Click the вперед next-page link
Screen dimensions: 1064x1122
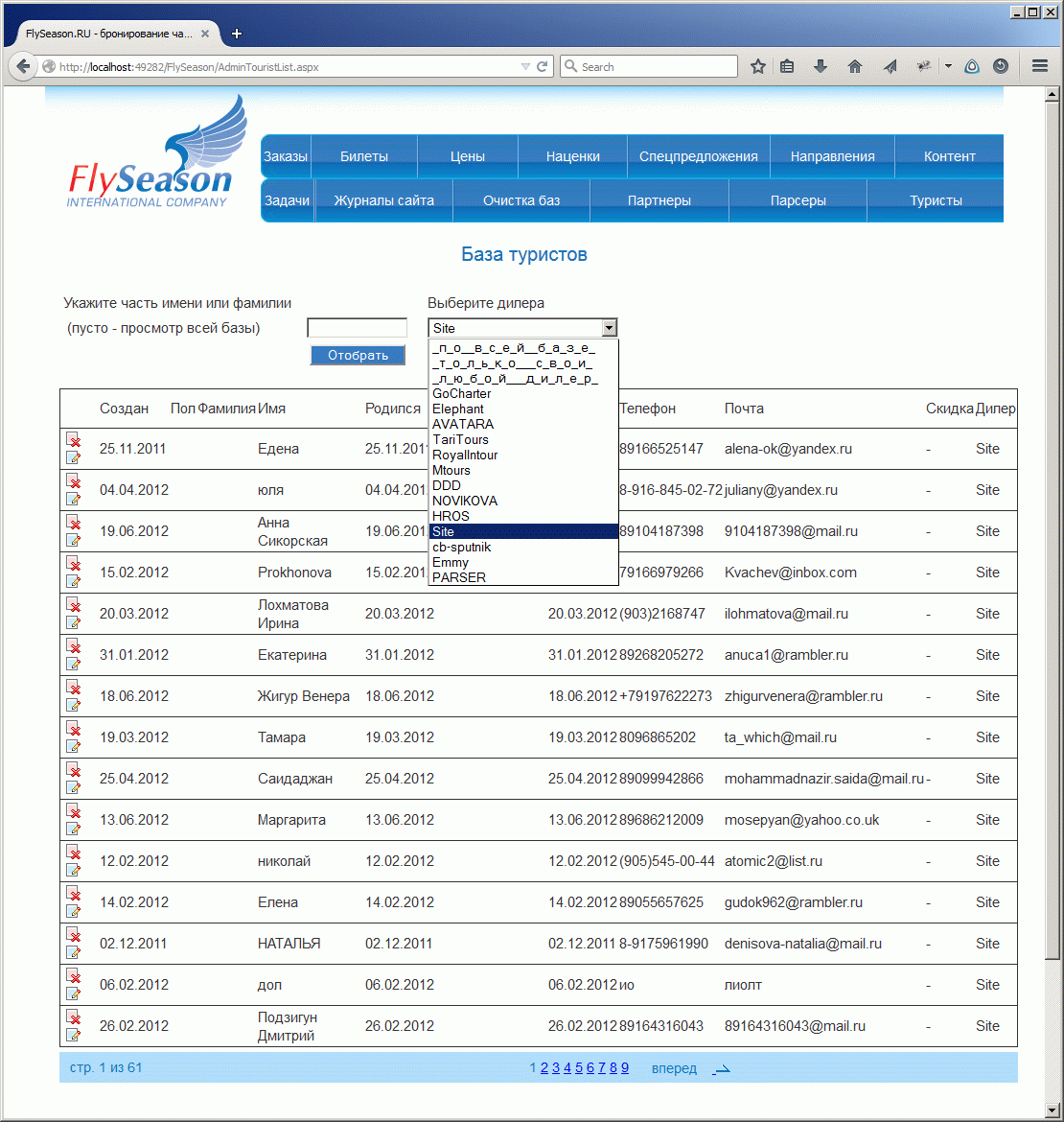click(674, 1068)
